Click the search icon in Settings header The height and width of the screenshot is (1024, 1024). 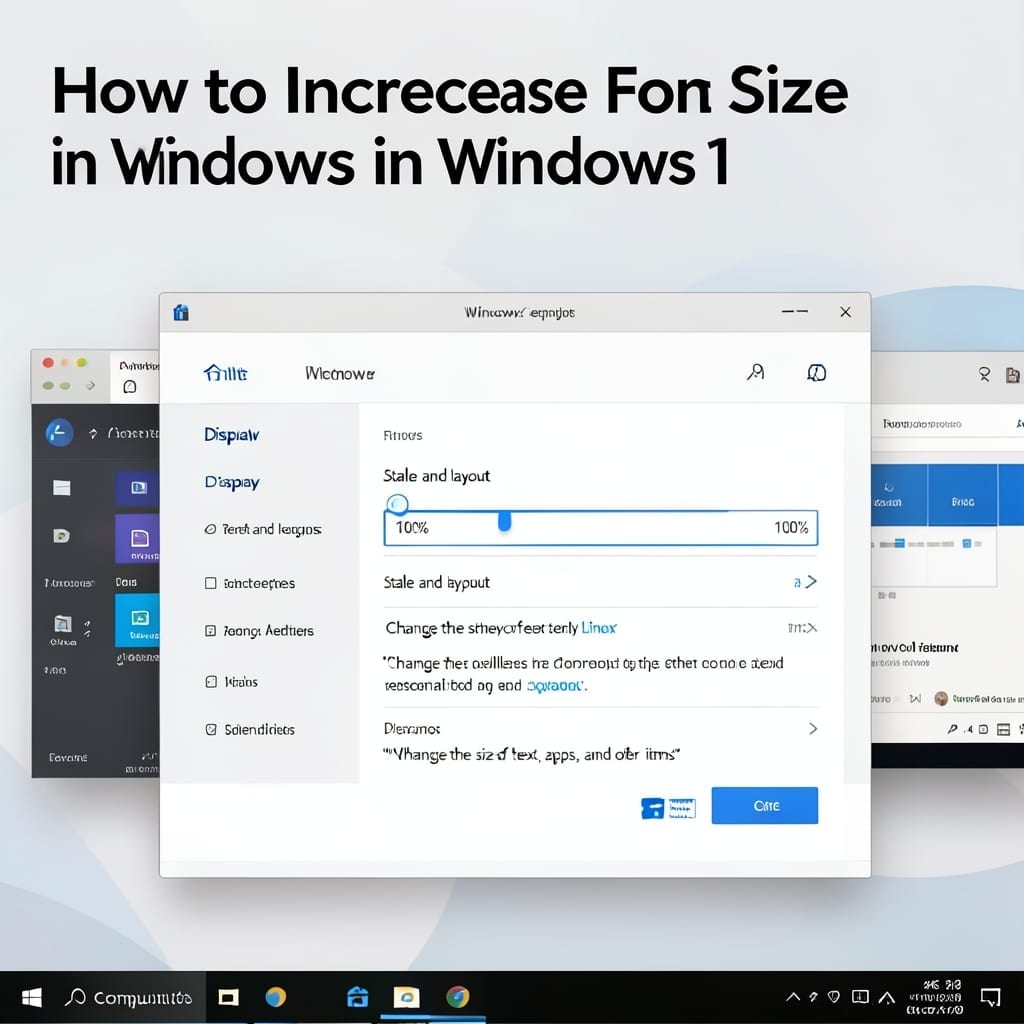(x=756, y=372)
